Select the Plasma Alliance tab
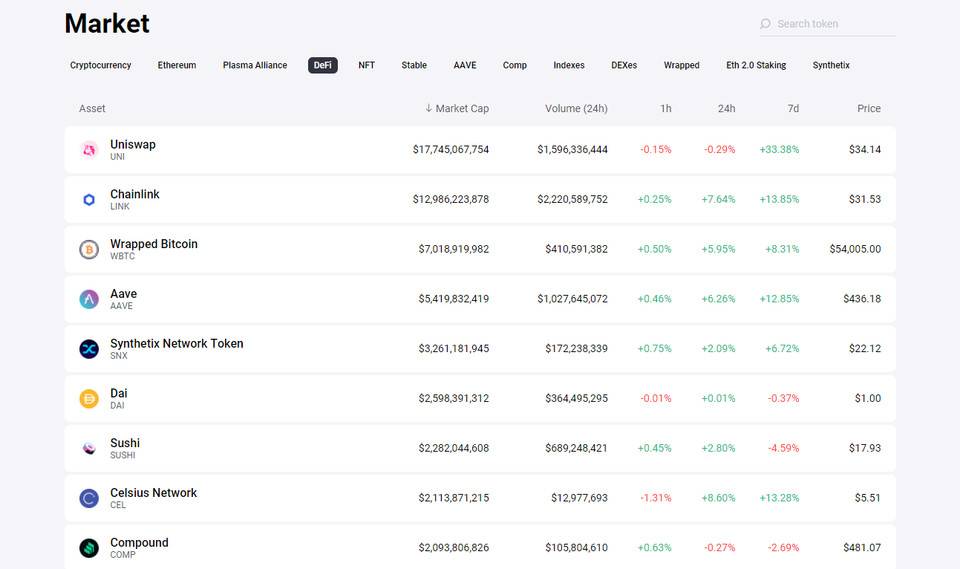 (255, 65)
